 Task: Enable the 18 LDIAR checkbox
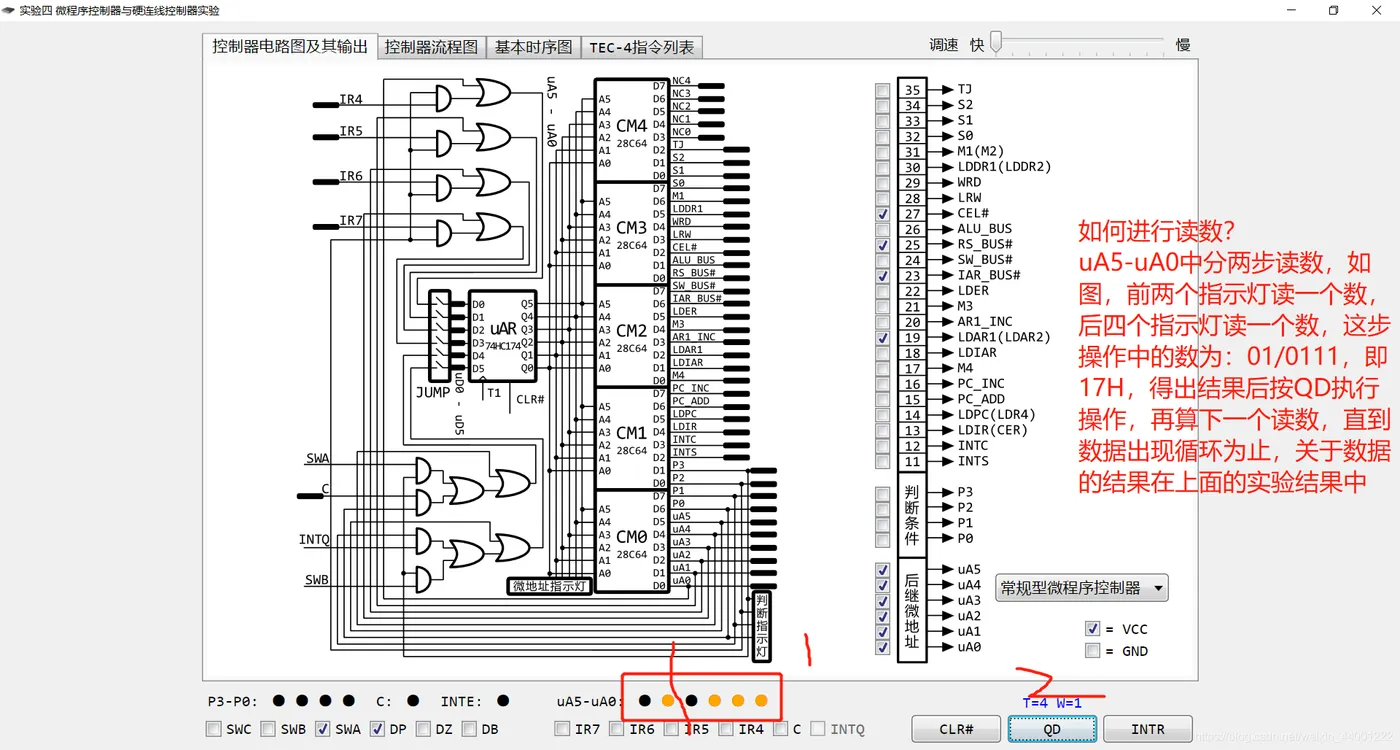tap(882, 353)
